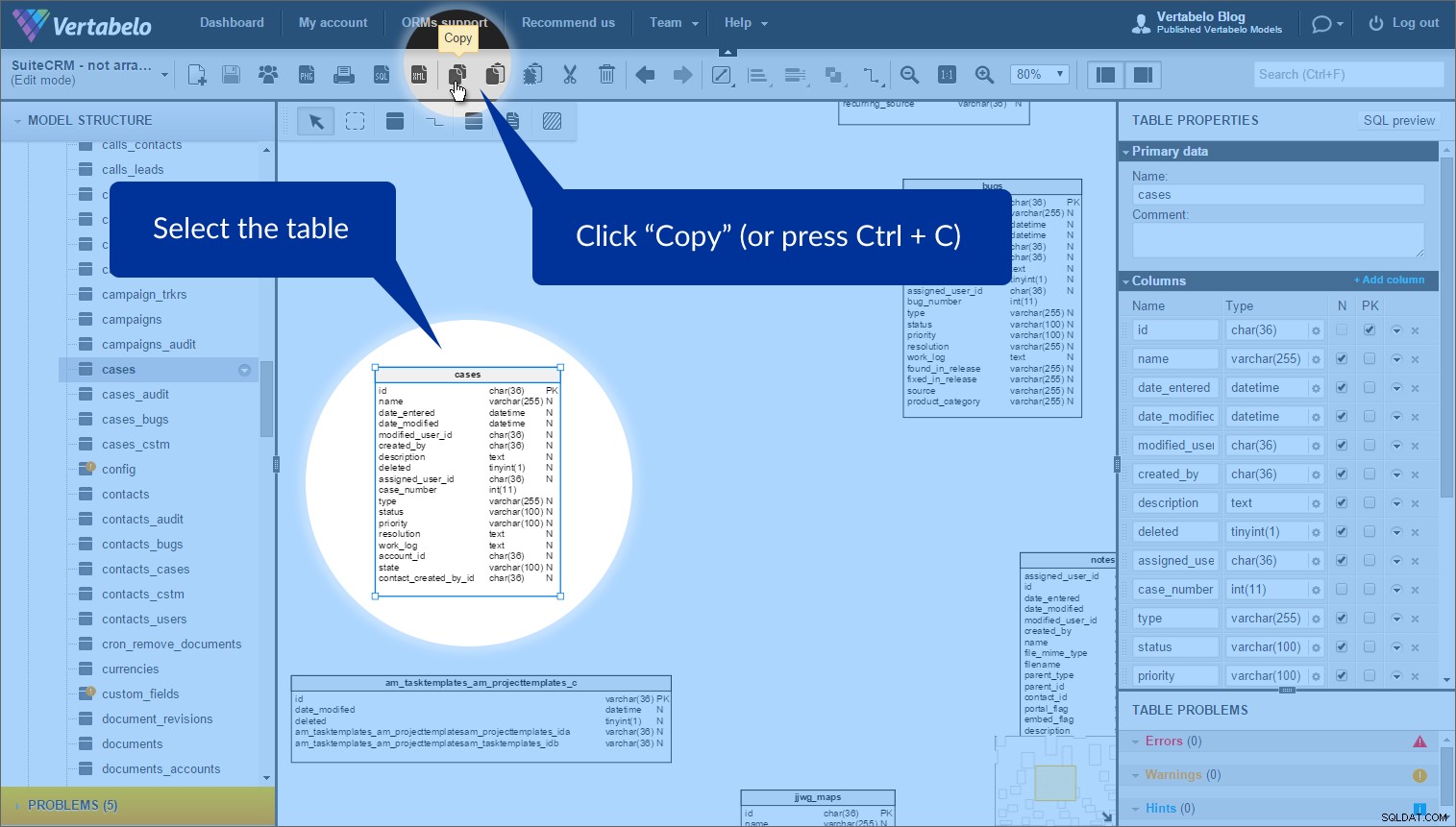Remove the priority column with its x
This screenshot has width=1456, height=827.
click(1416, 676)
